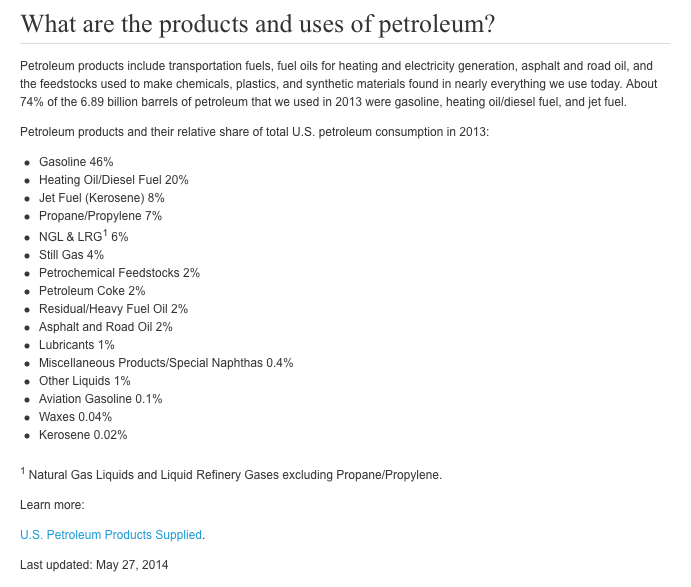The width and height of the screenshot is (691, 587).
Task: Select the Other Liquids 1% item
Action: point(84,381)
